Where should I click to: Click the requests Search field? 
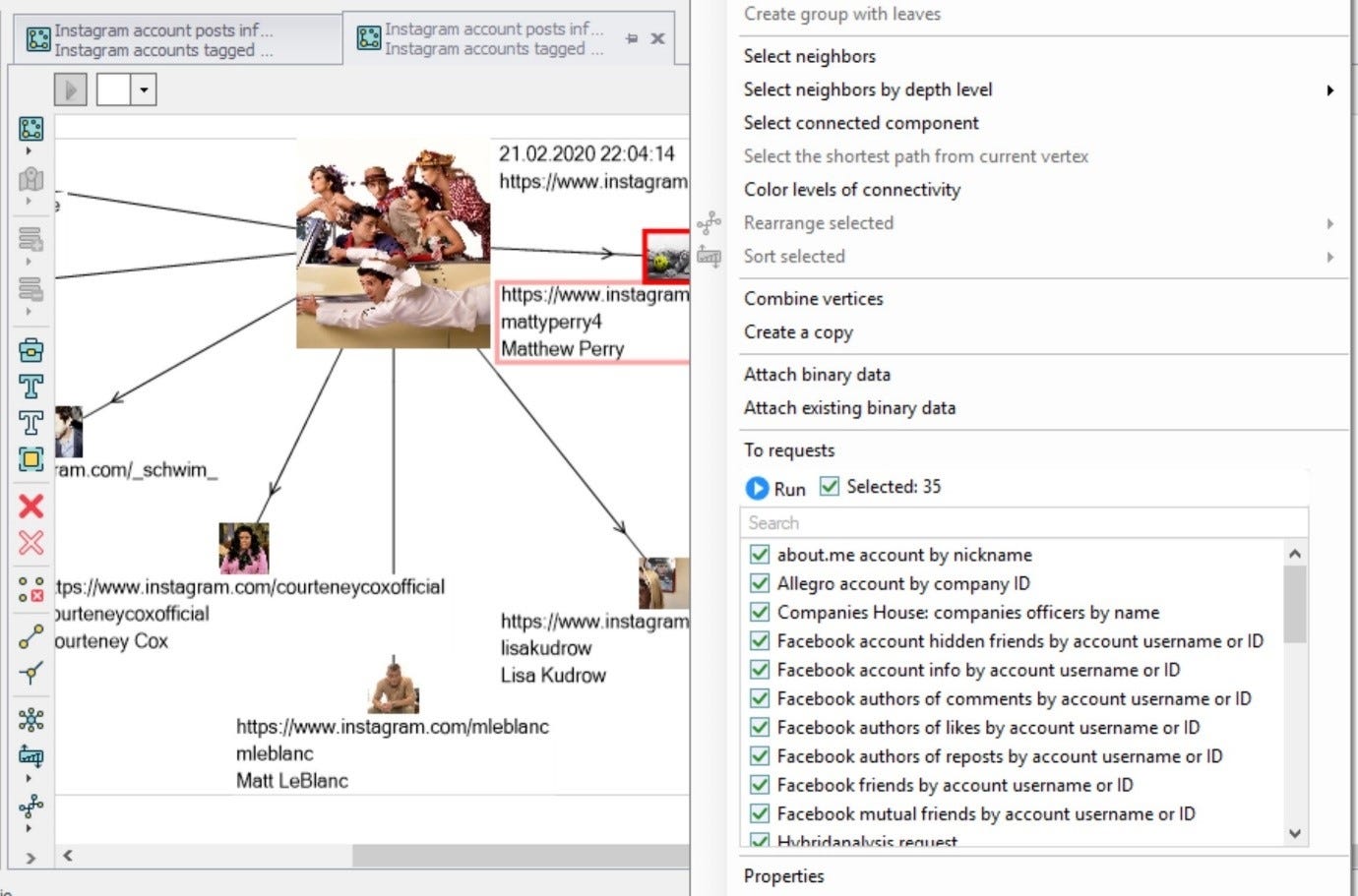pyautogui.click(x=1024, y=522)
